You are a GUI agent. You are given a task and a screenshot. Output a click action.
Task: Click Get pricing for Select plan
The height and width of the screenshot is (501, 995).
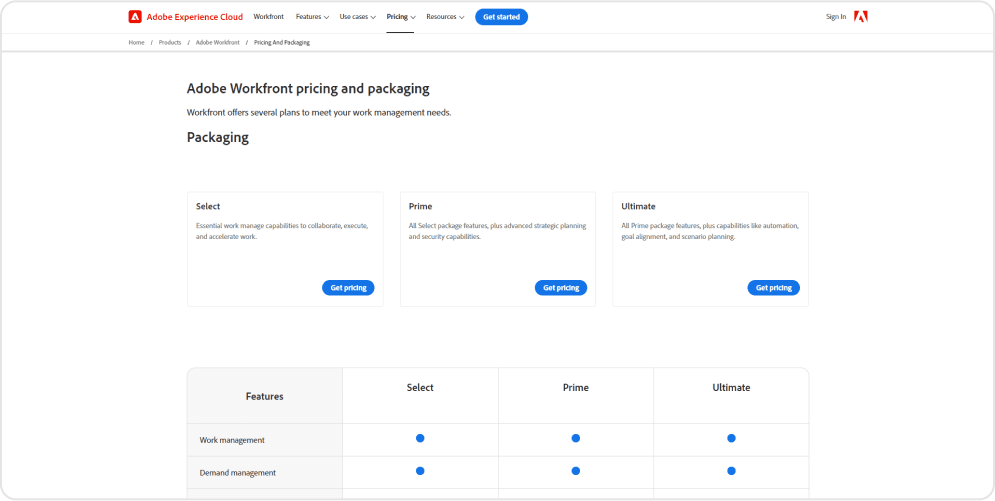348,288
